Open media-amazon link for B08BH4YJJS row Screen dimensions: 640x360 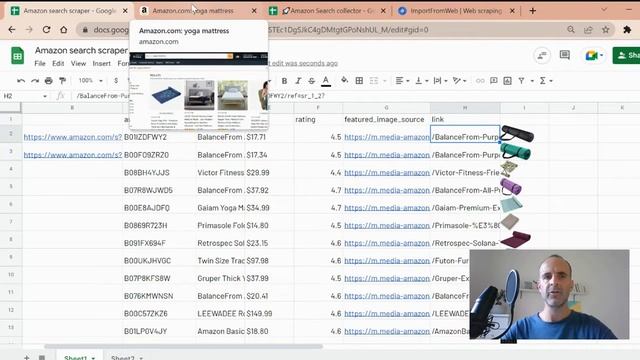pos(387,173)
